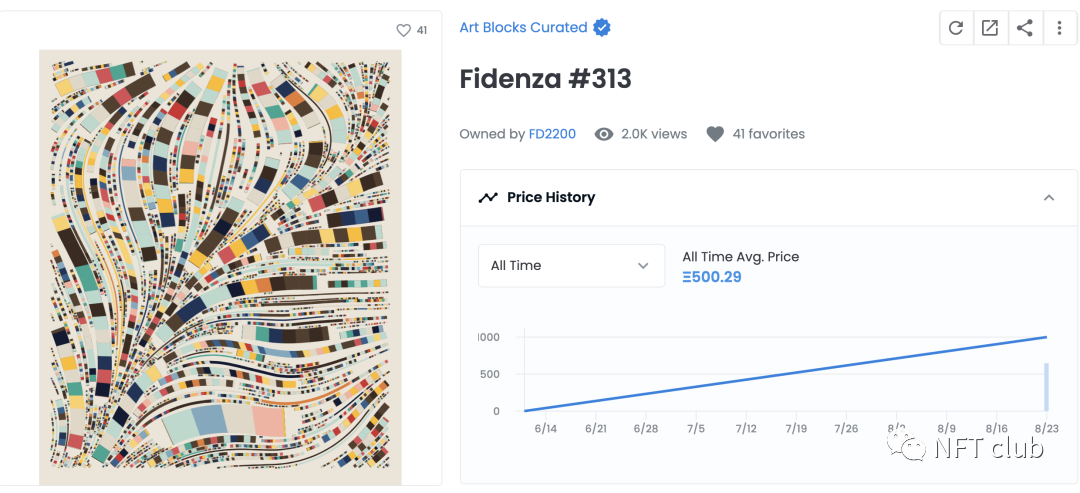Open the Fidenza #313 artwork image
The image size is (1080, 493).
(220, 267)
